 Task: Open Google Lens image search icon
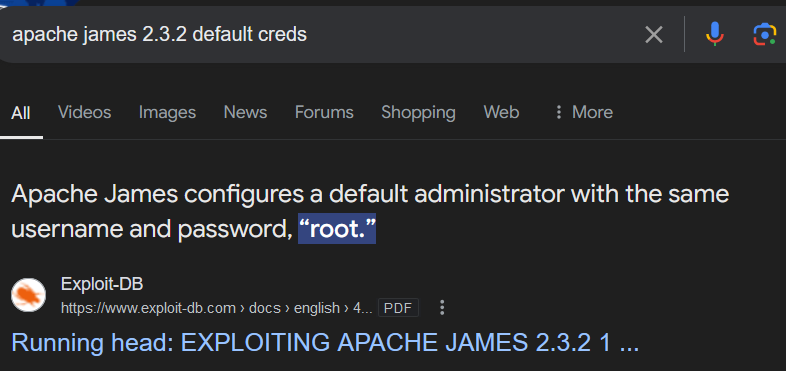764,35
